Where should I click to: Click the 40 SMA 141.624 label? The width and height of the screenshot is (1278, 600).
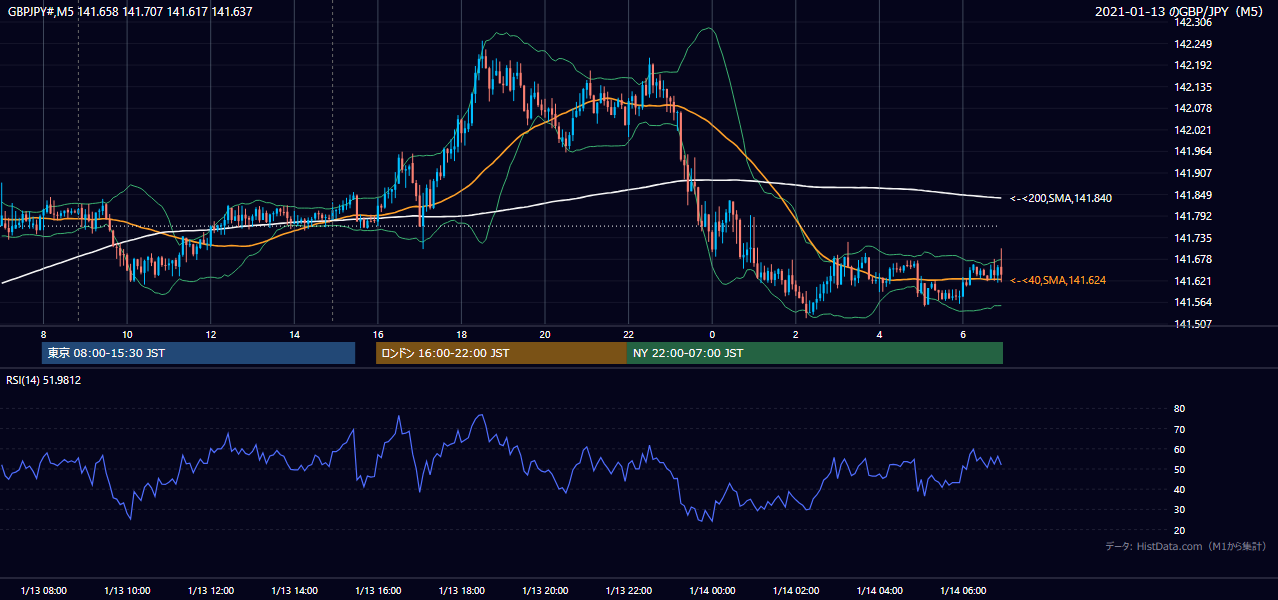click(x=1058, y=280)
